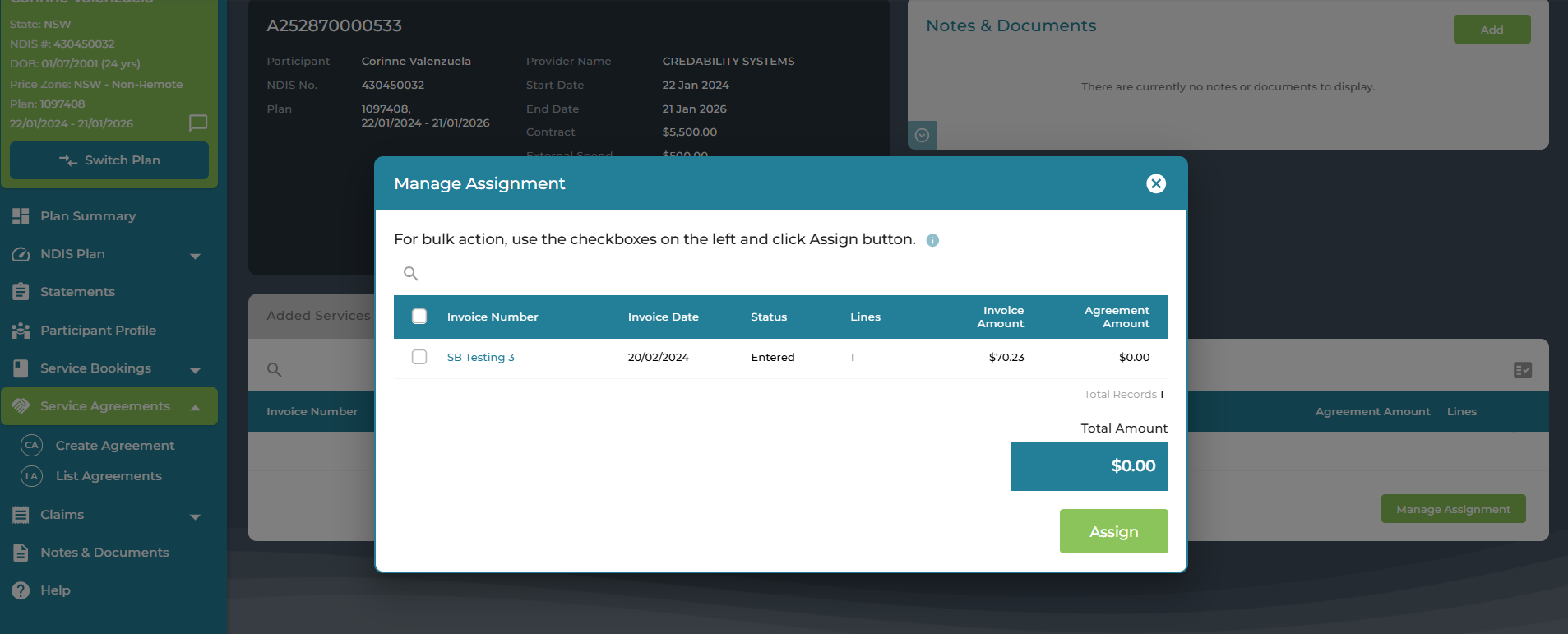The width and height of the screenshot is (1568, 634).
Task: Open the SB Testing 3 invoice link
Action: pyautogui.click(x=480, y=357)
